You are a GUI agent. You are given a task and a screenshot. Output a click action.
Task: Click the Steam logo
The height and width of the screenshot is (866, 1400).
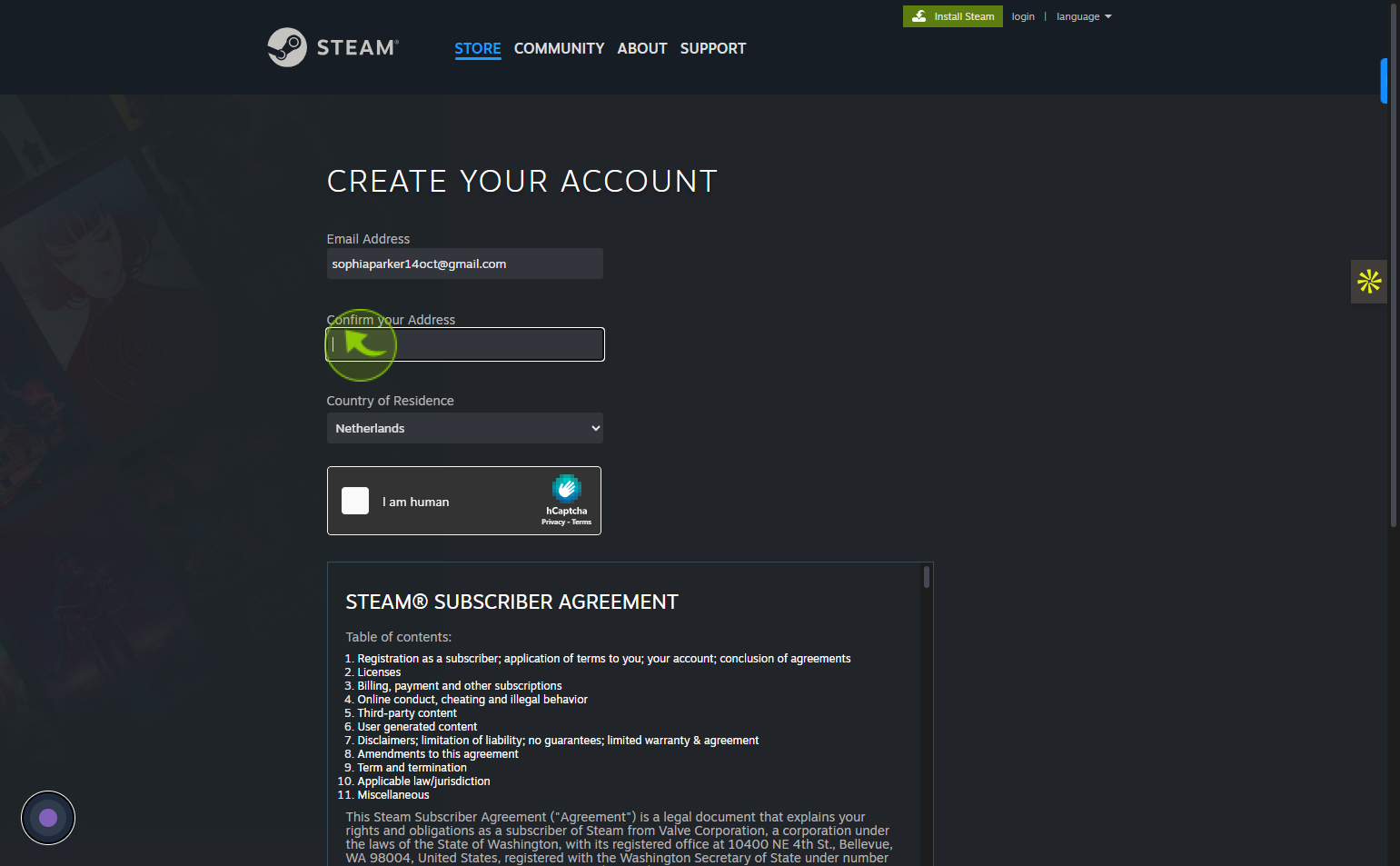point(333,47)
